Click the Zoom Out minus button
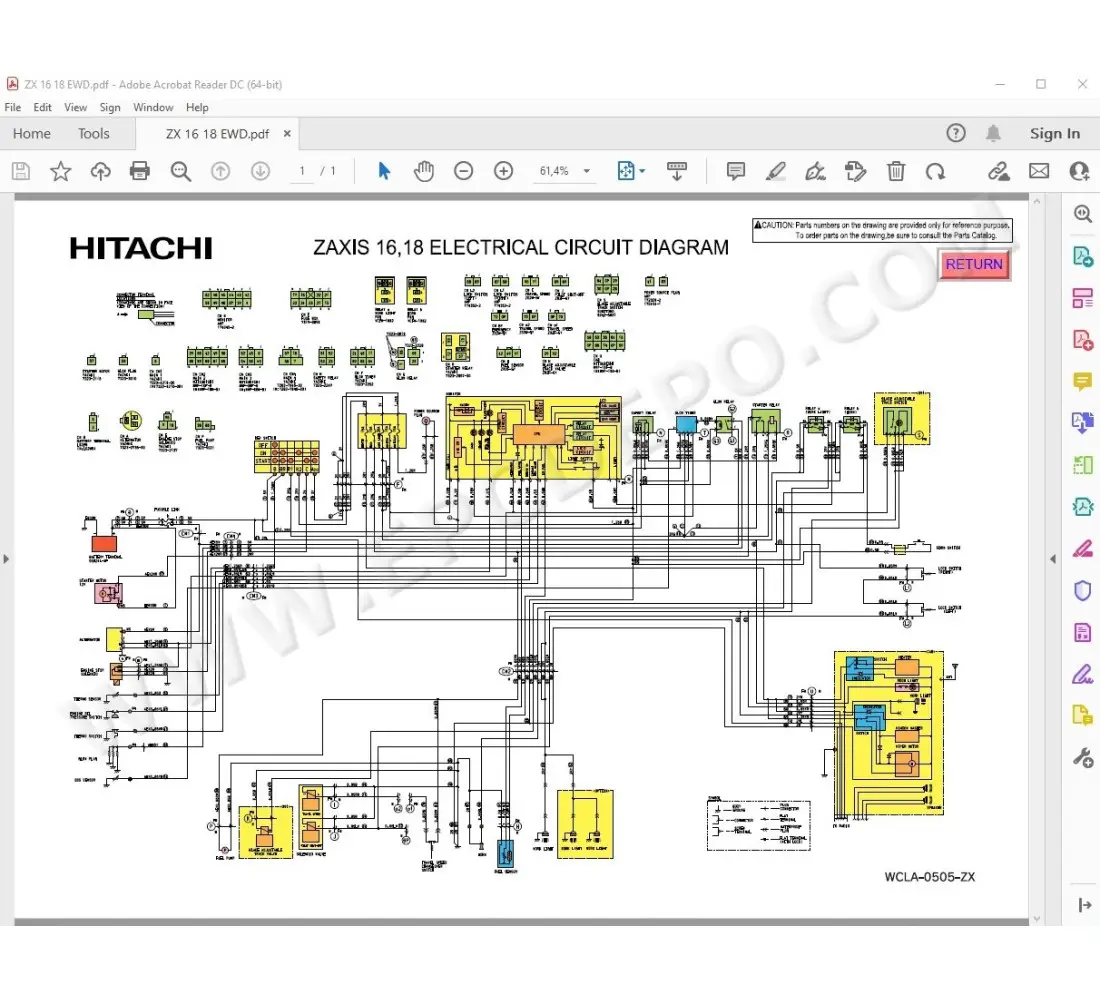The image size is (1100, 1000). (x=463, y=171)
